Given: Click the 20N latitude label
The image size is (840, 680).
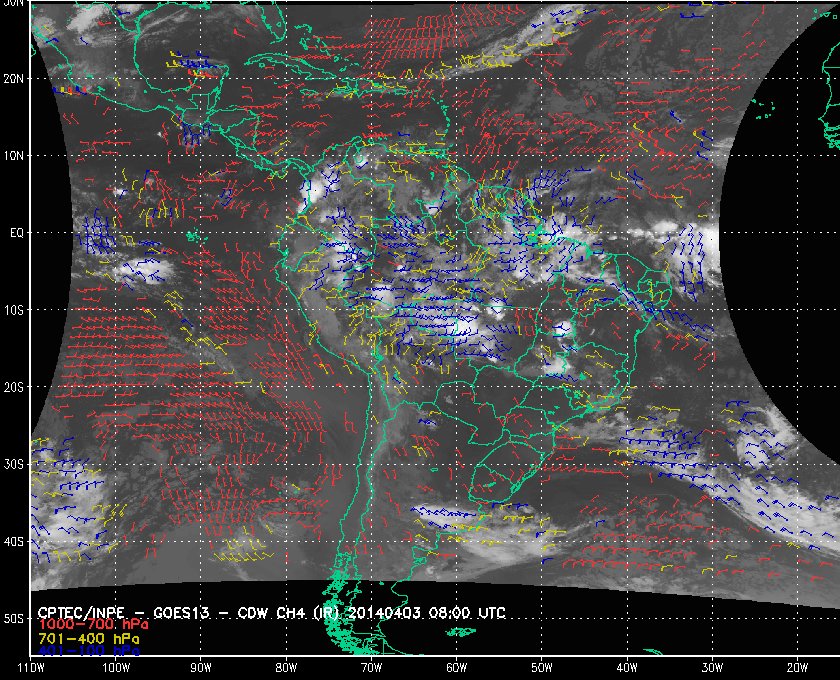Looking at the screenshot, I should point(13,79).
